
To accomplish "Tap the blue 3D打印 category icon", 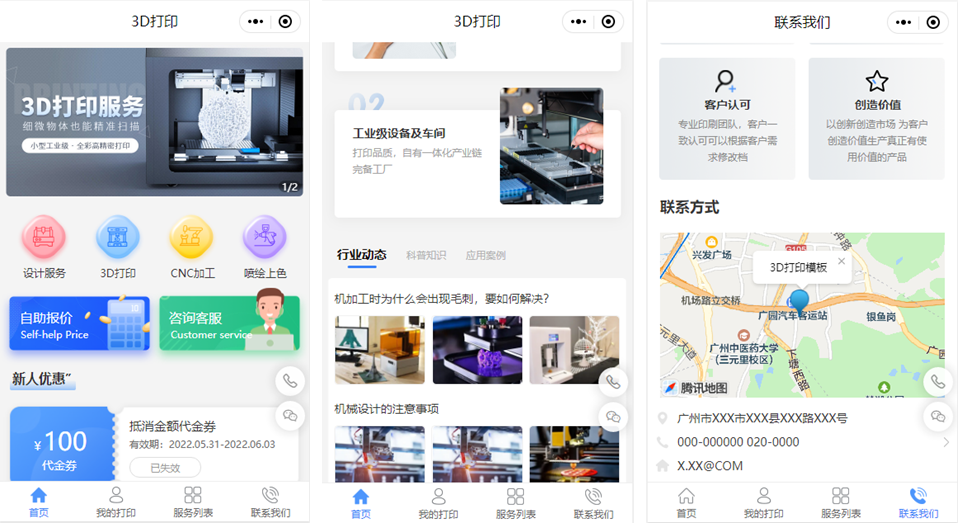I will pos(118,236).
